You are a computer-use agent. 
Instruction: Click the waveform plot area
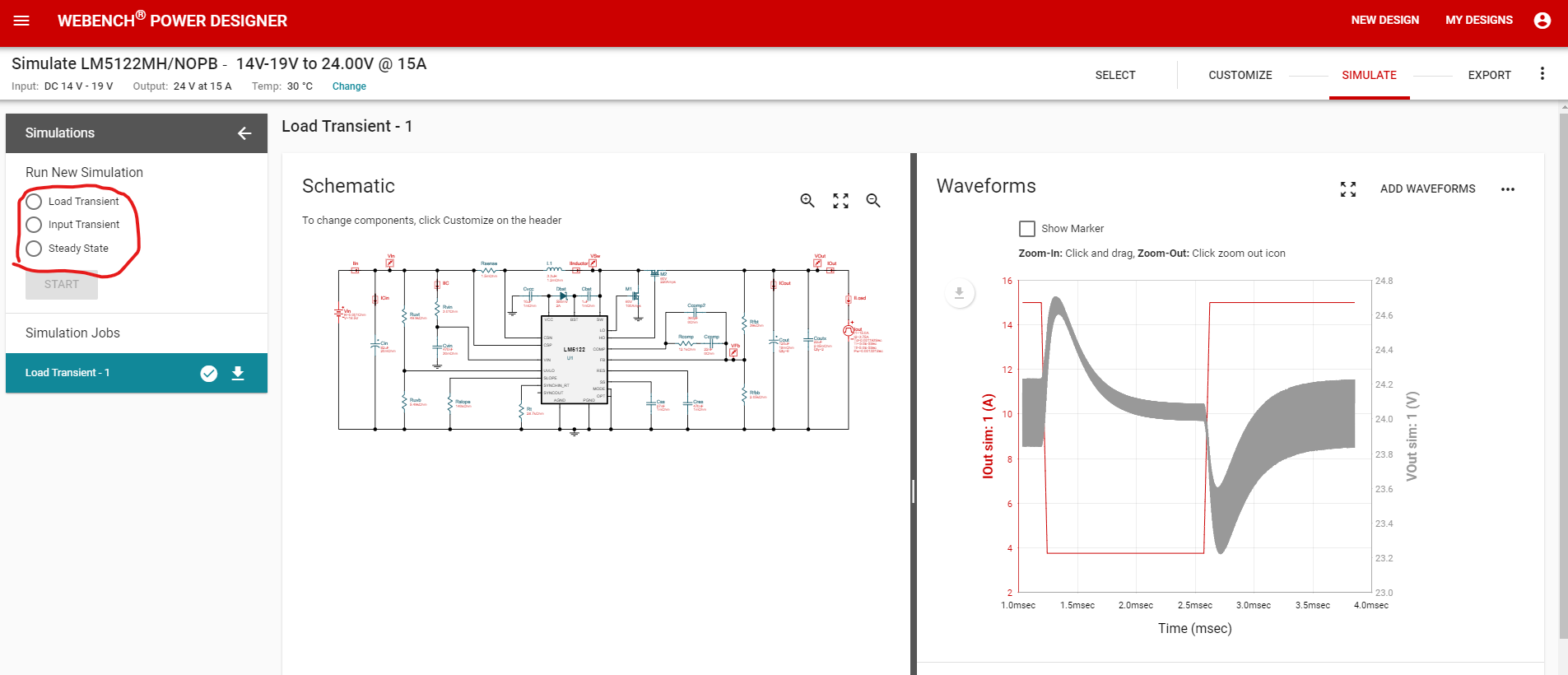point(1195,436)
